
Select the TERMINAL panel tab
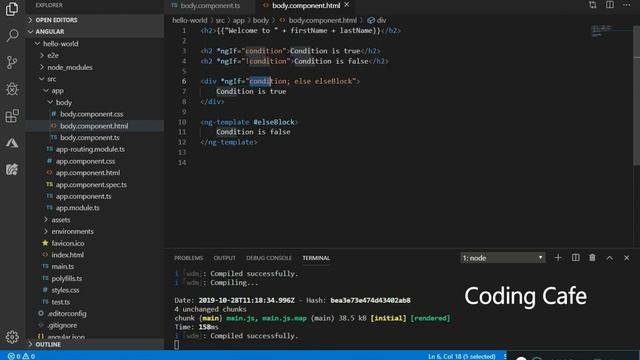(x=316, y=258)
